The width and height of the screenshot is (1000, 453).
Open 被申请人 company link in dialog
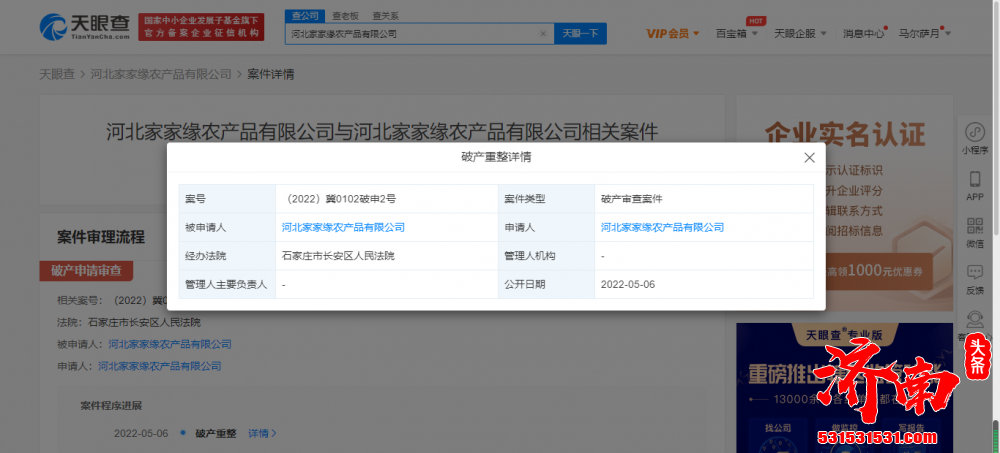click(x=343, y=227)
